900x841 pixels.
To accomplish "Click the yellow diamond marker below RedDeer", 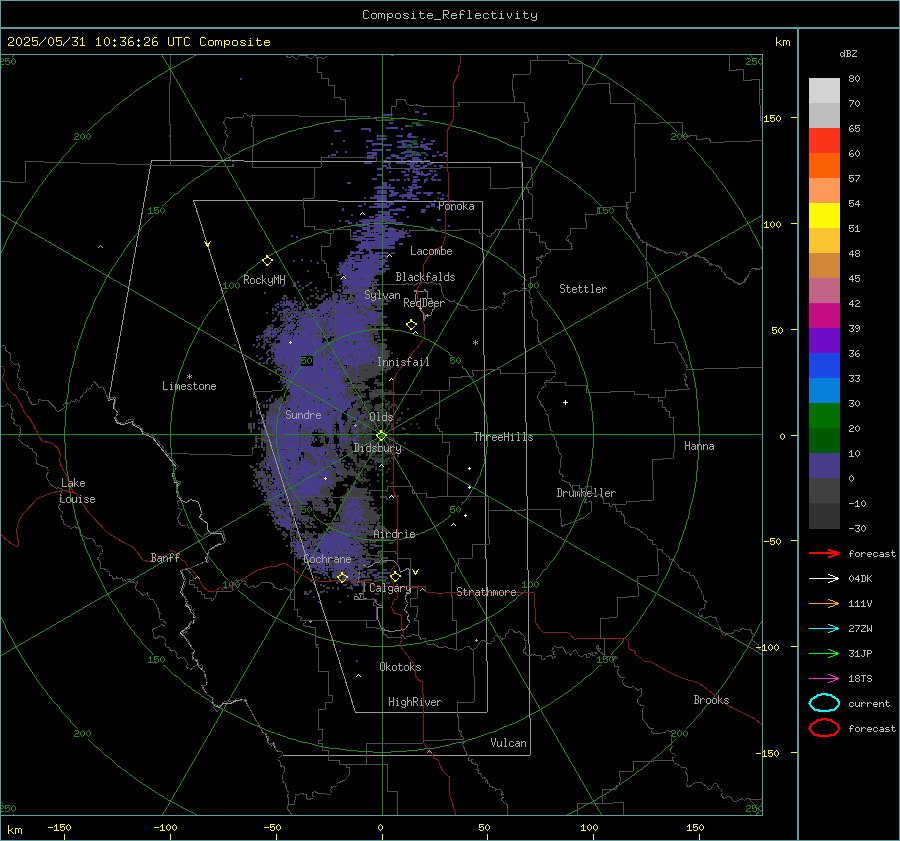I will coord(411,325).
